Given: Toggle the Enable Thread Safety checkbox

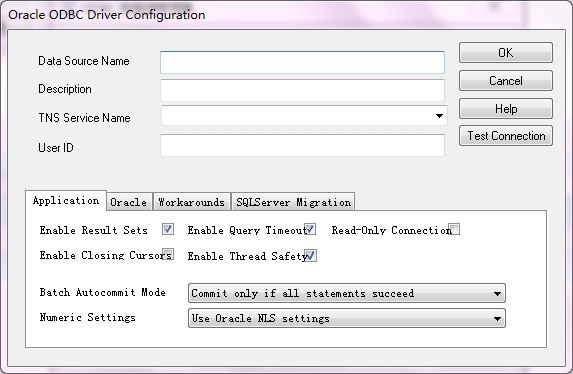Looking at the screenshot, I should [x=311, y=256].
